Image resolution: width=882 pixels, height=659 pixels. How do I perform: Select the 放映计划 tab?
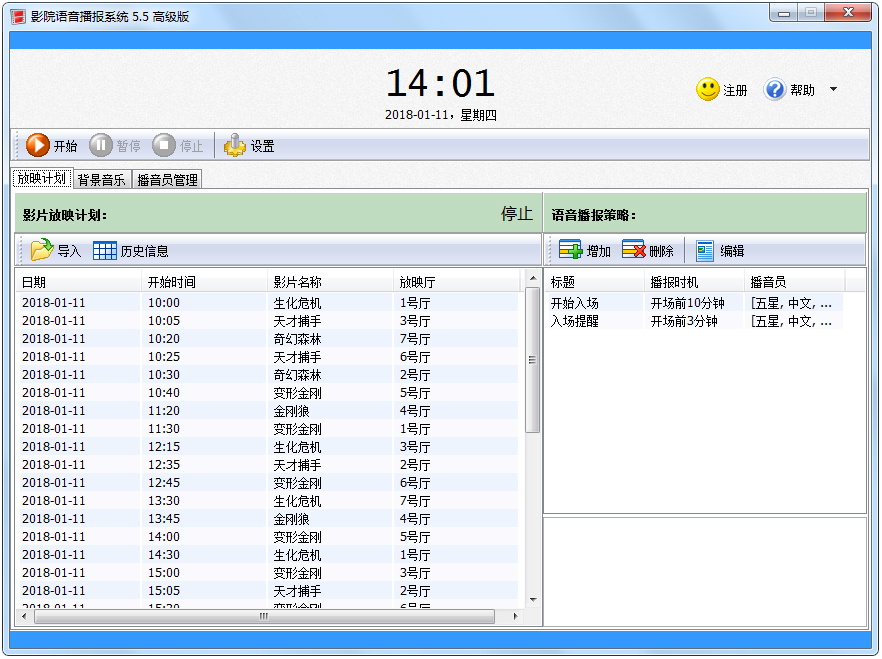tap(42, 179)
